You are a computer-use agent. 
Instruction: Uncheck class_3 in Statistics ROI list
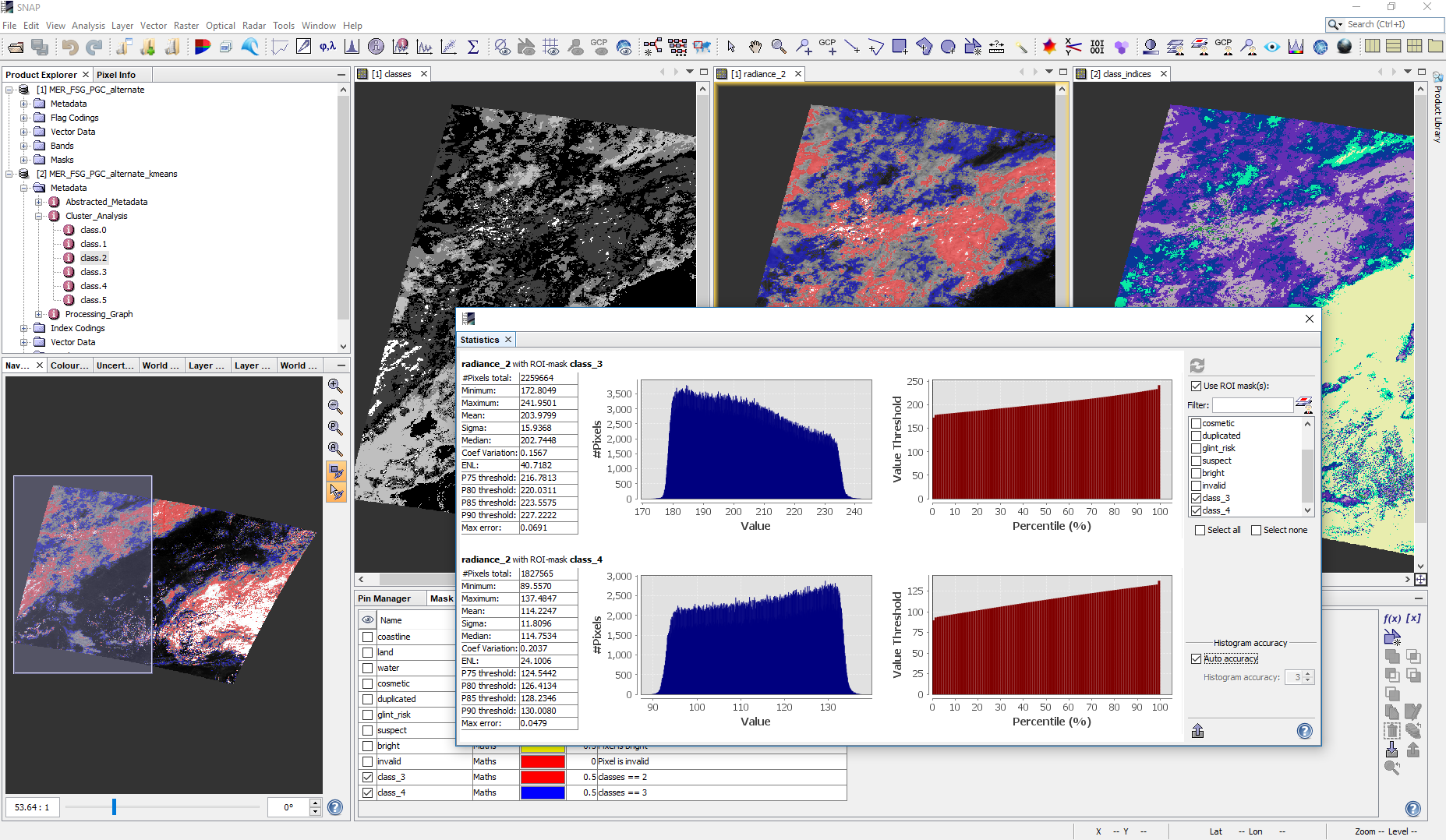[x=1196, y=498]
